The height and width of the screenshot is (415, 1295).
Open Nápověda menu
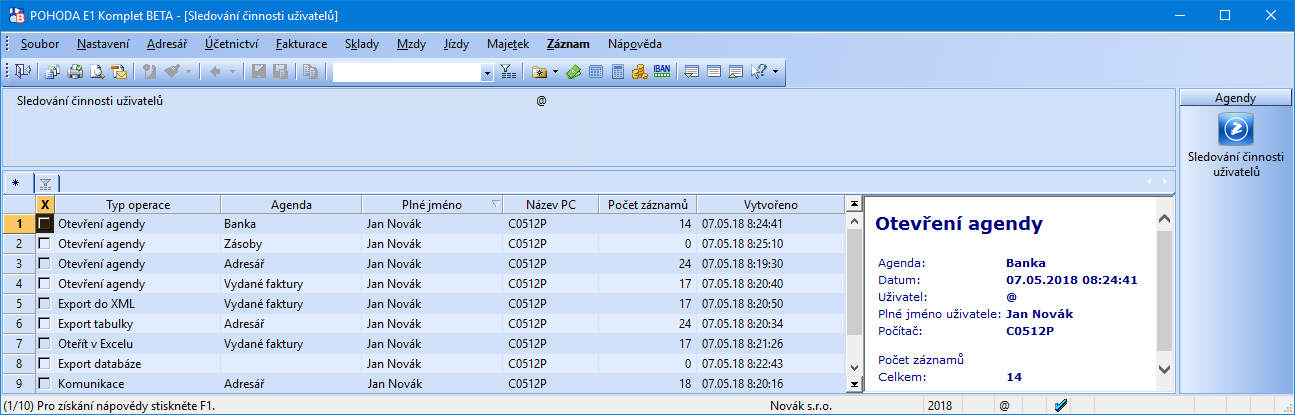[634, 44]
